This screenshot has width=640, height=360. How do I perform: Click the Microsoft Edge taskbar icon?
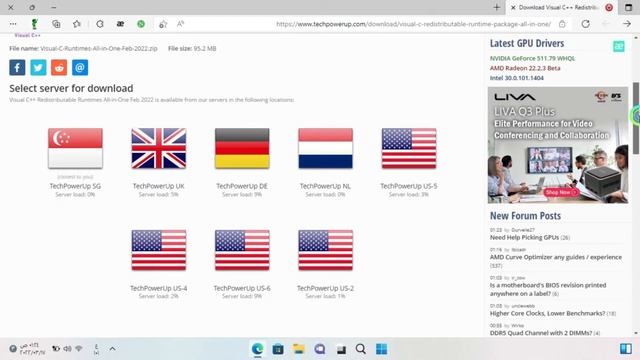258,349
